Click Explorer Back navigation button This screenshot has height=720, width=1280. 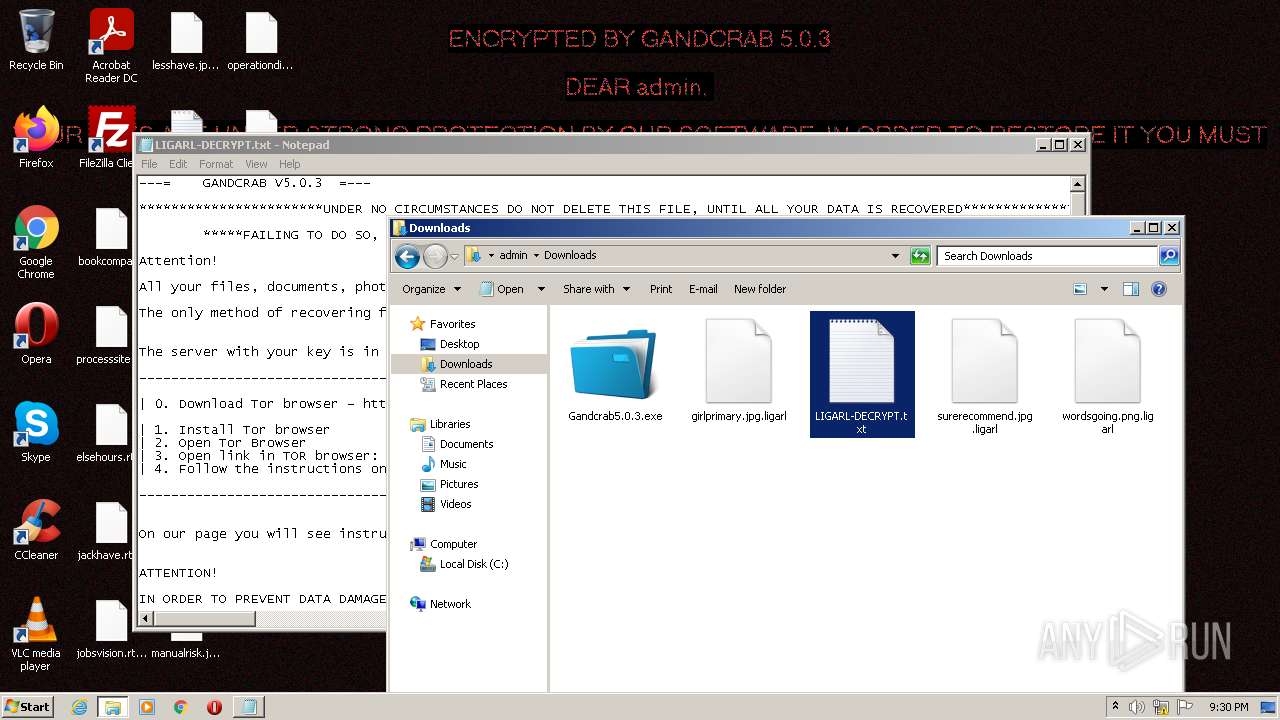click(x=407, y=257)
